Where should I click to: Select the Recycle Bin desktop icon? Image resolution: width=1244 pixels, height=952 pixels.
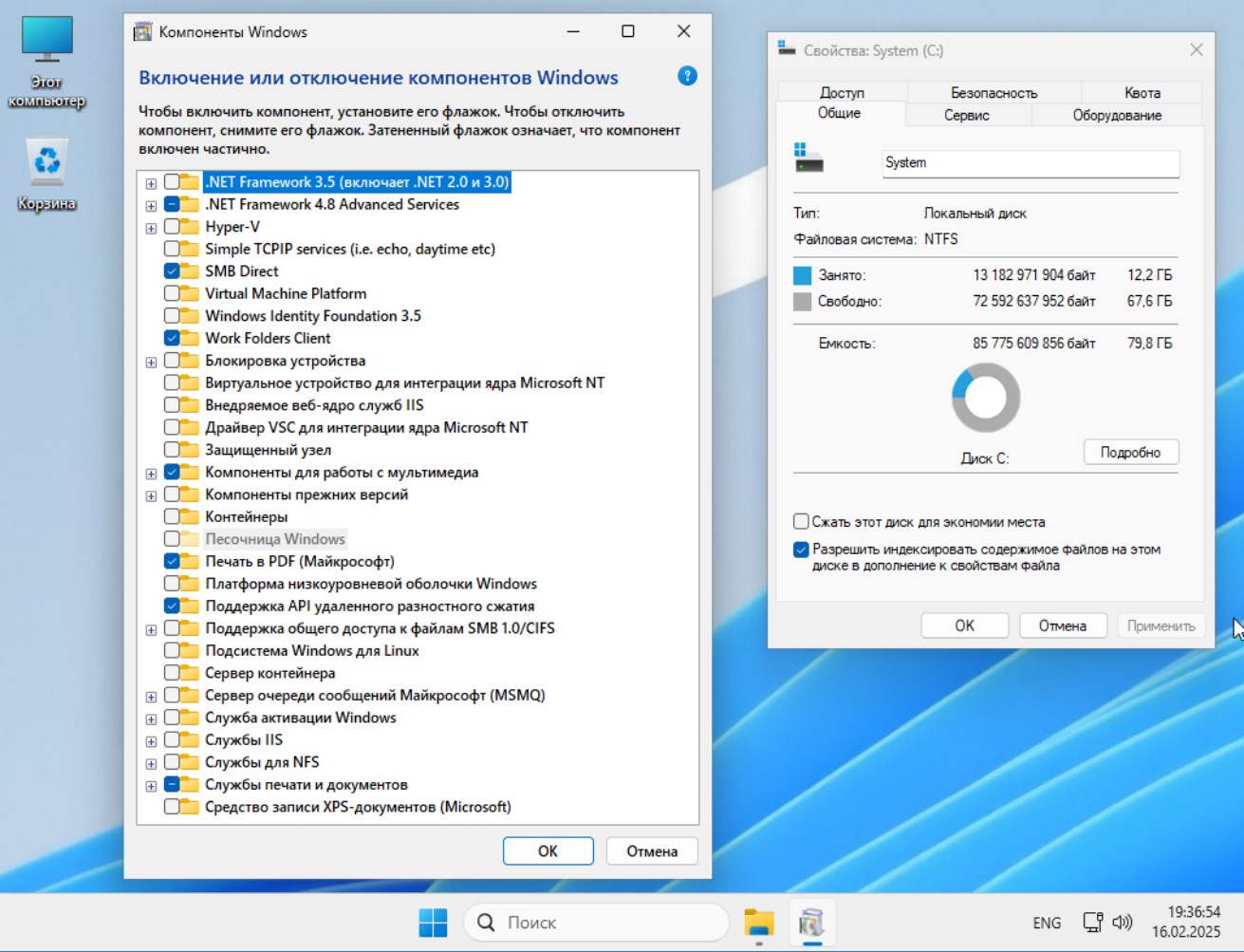coord(46,175)
